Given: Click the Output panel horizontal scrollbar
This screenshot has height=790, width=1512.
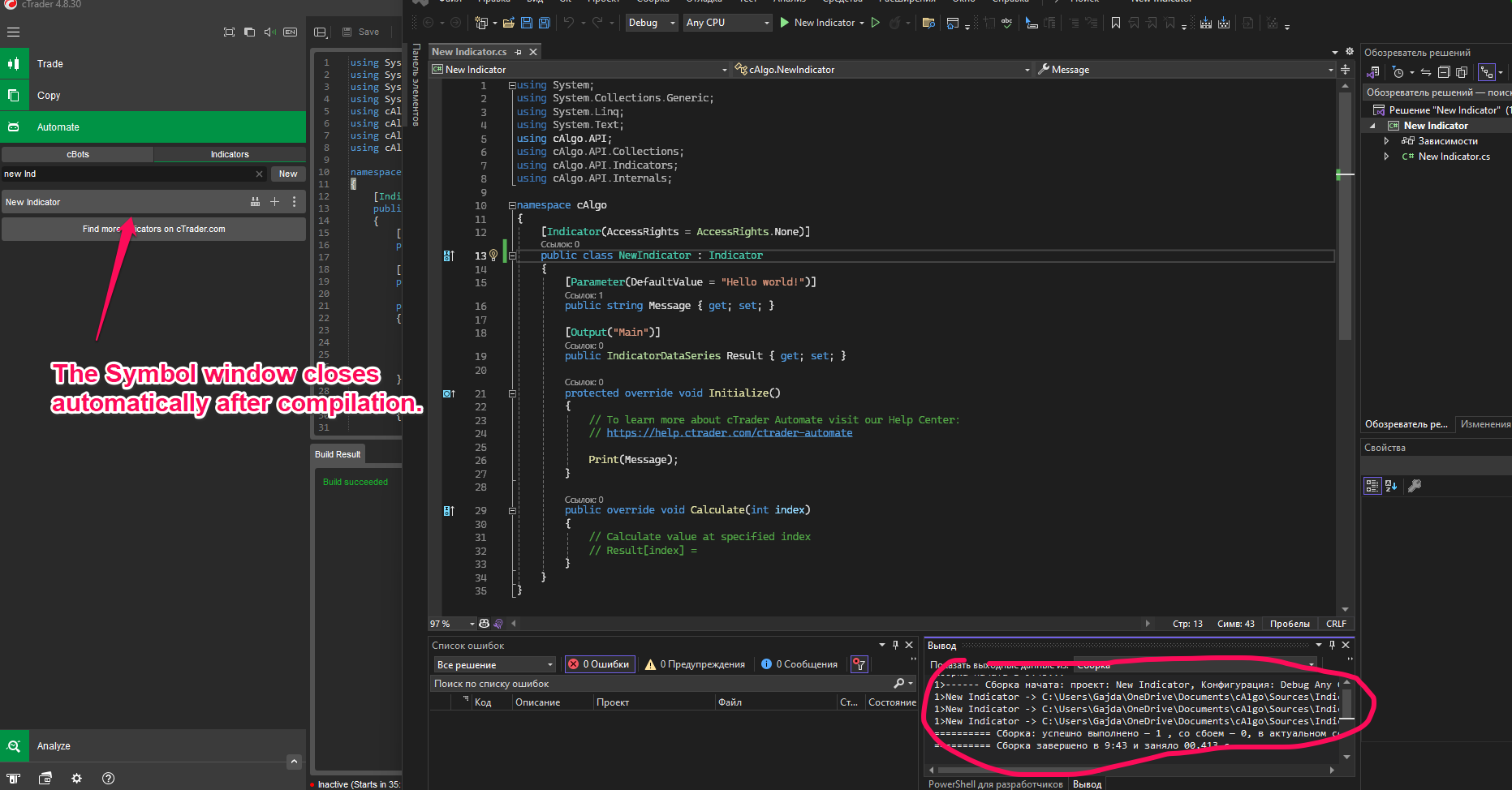Looking at the screenshot, I should pyautogui.click(x=1132, y=770).
